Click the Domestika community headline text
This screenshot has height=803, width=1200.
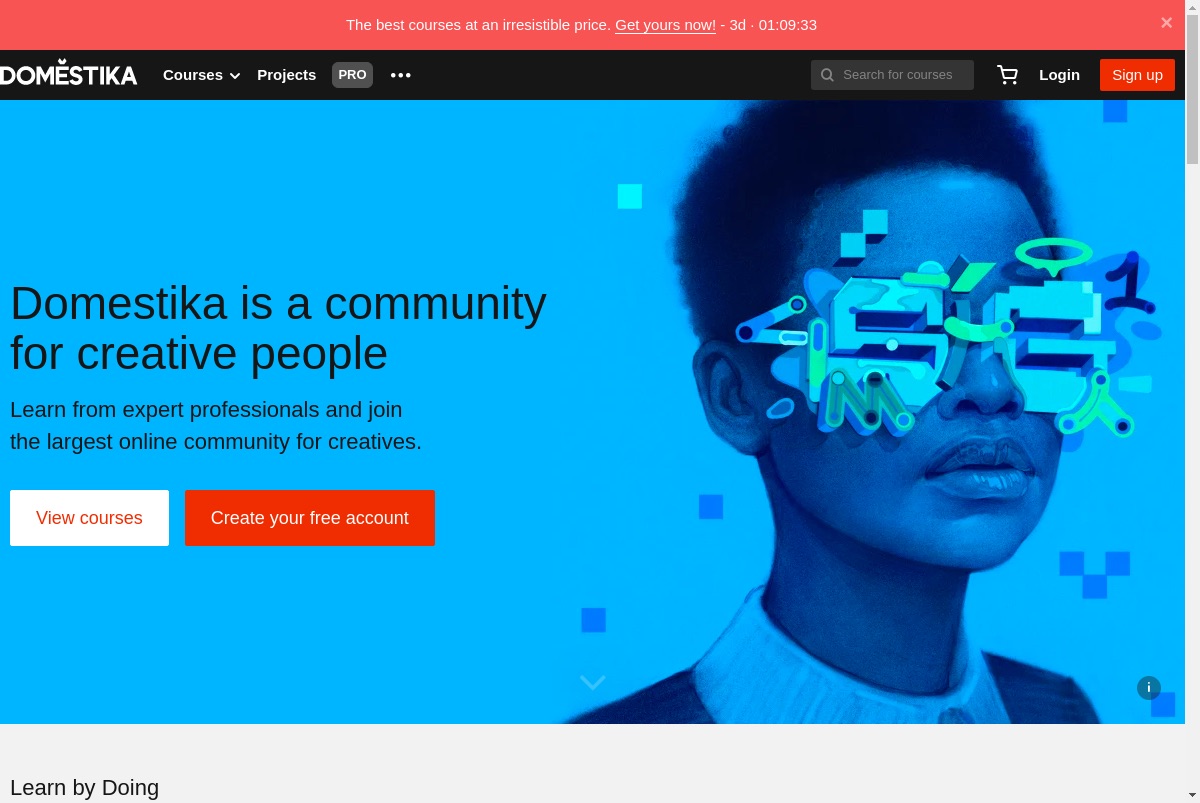tap(278, 328)
